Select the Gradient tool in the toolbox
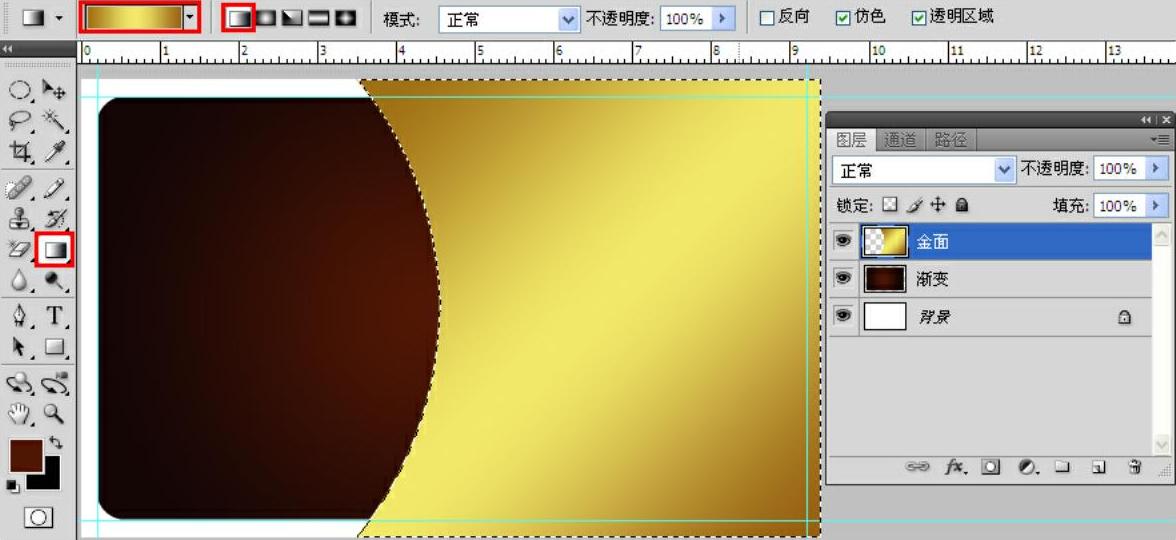 coord(54,249)
